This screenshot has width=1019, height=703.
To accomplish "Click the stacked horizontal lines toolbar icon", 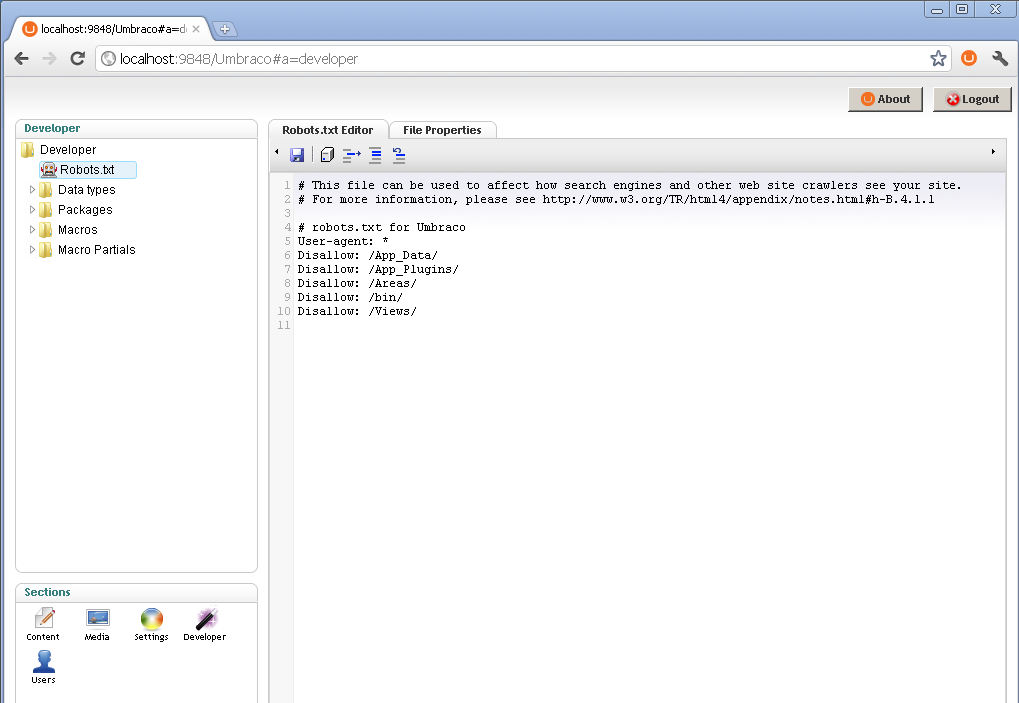I will (375, 155).
